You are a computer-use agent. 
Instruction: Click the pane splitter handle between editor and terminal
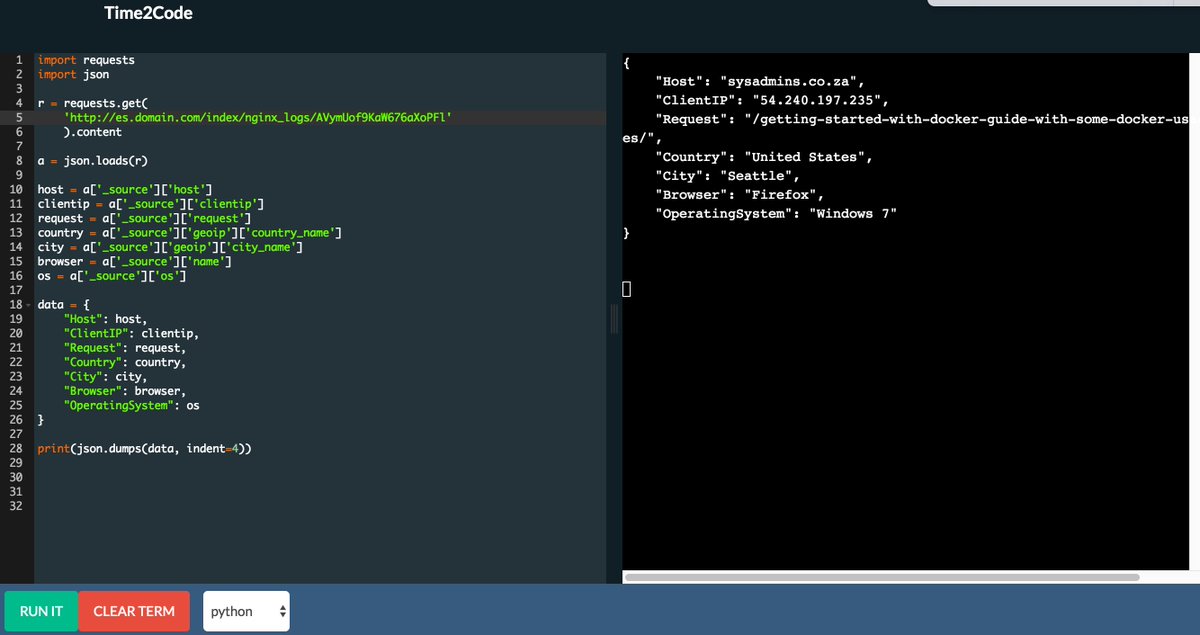tap(615, 319)
